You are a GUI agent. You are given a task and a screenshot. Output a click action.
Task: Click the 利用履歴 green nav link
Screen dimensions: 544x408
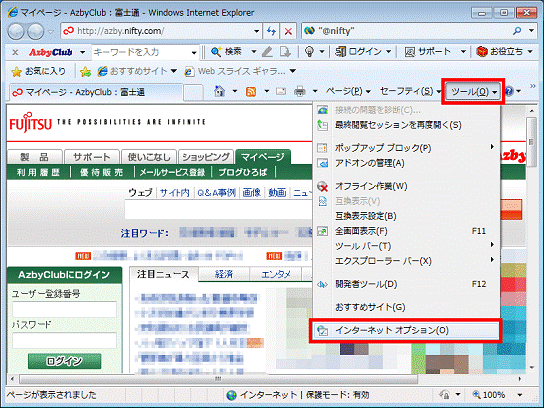39,172
